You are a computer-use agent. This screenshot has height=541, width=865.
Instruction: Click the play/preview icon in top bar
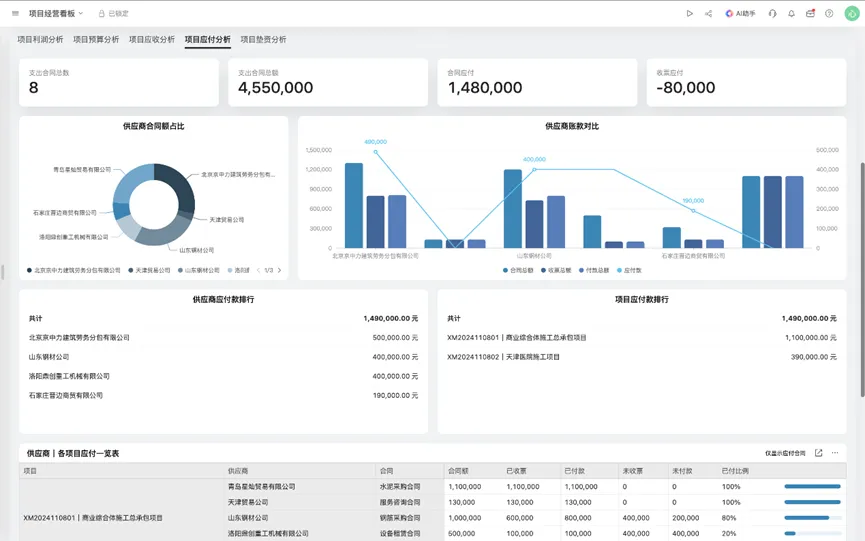pos(689,14)
